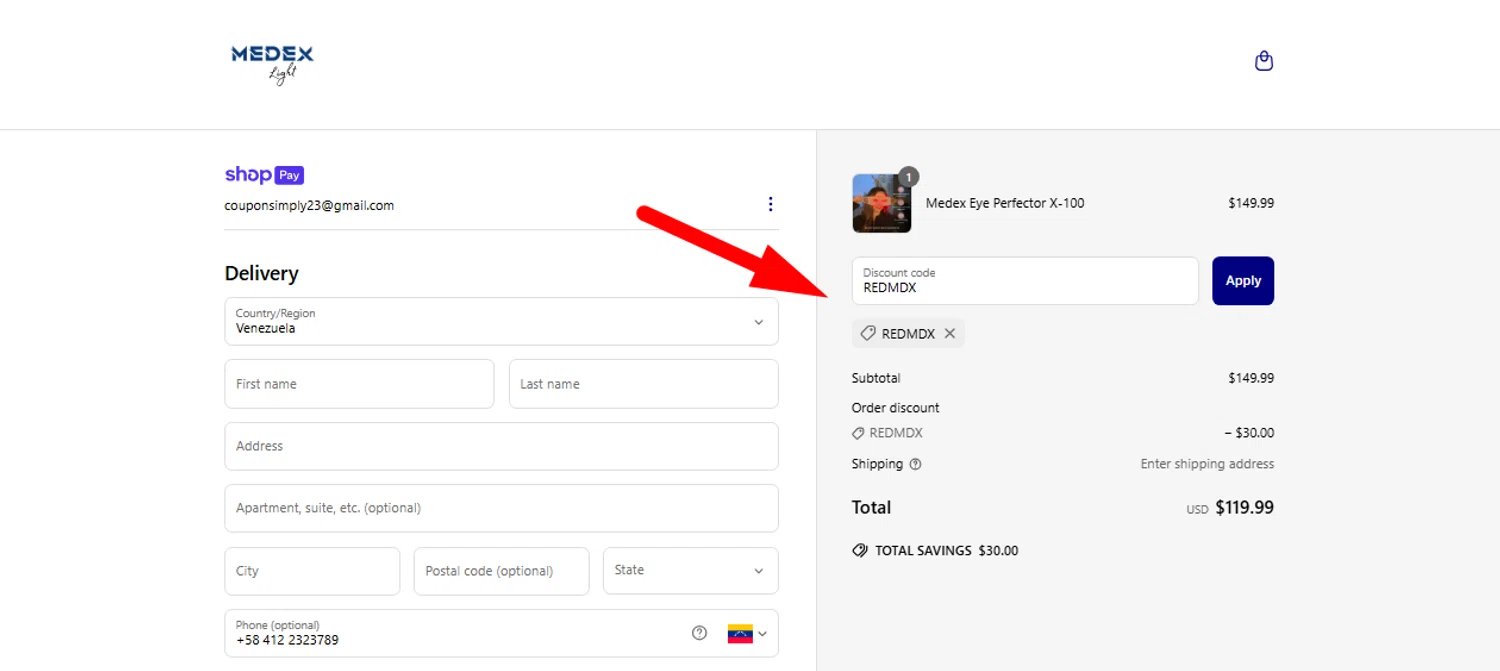Click the tag icon beside TOTAL SAVINGS
Screen dimensions: 1500x671
click(x=860, y=551)
